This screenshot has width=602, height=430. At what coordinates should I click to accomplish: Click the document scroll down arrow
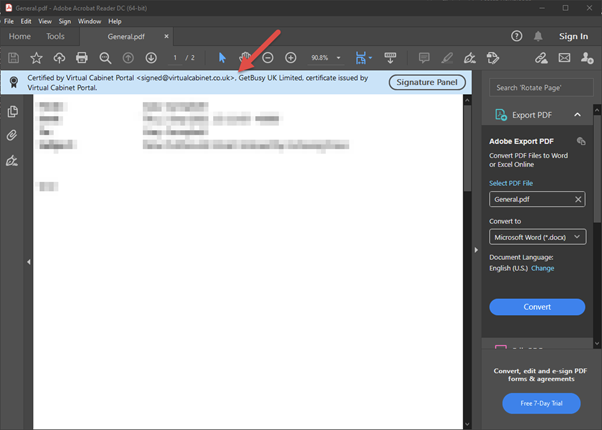[467, 425]
